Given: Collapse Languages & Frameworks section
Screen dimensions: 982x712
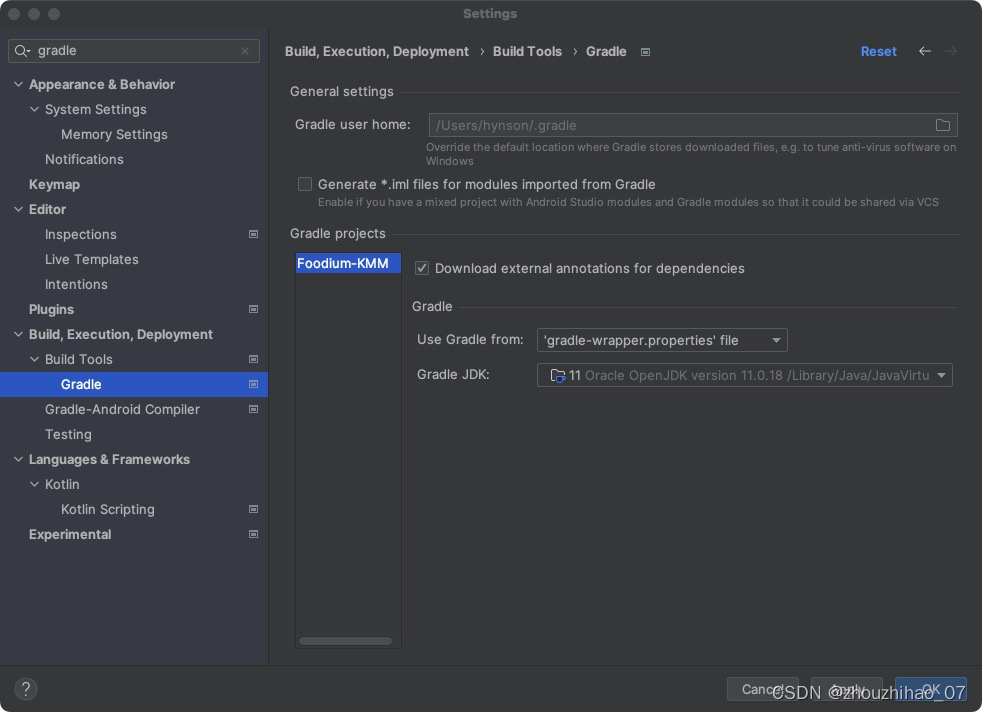Looking at the screenshot, I should click(x=18, y=460).
